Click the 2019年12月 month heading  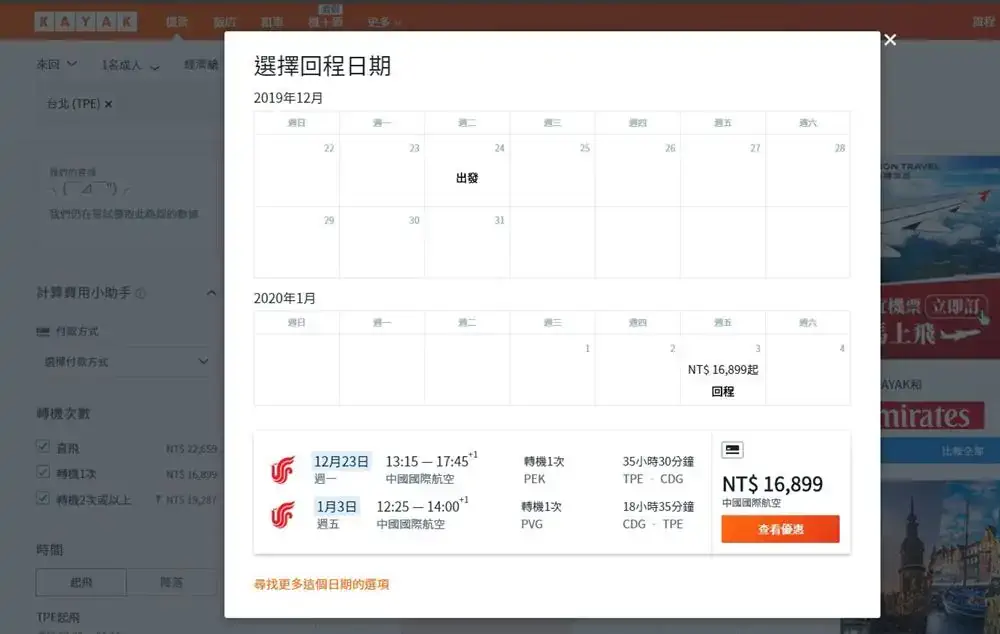coord(288,98)
